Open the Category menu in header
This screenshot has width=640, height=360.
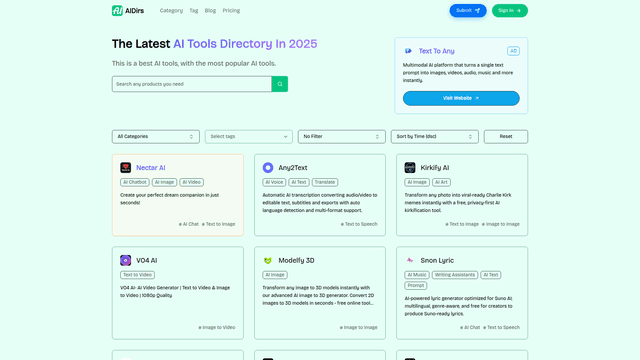pyautogui.click(x=171, y=11)
